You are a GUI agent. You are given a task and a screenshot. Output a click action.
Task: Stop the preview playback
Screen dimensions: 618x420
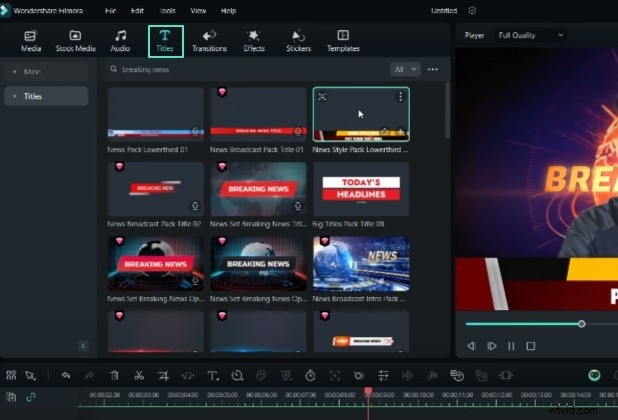coord(531,346)
